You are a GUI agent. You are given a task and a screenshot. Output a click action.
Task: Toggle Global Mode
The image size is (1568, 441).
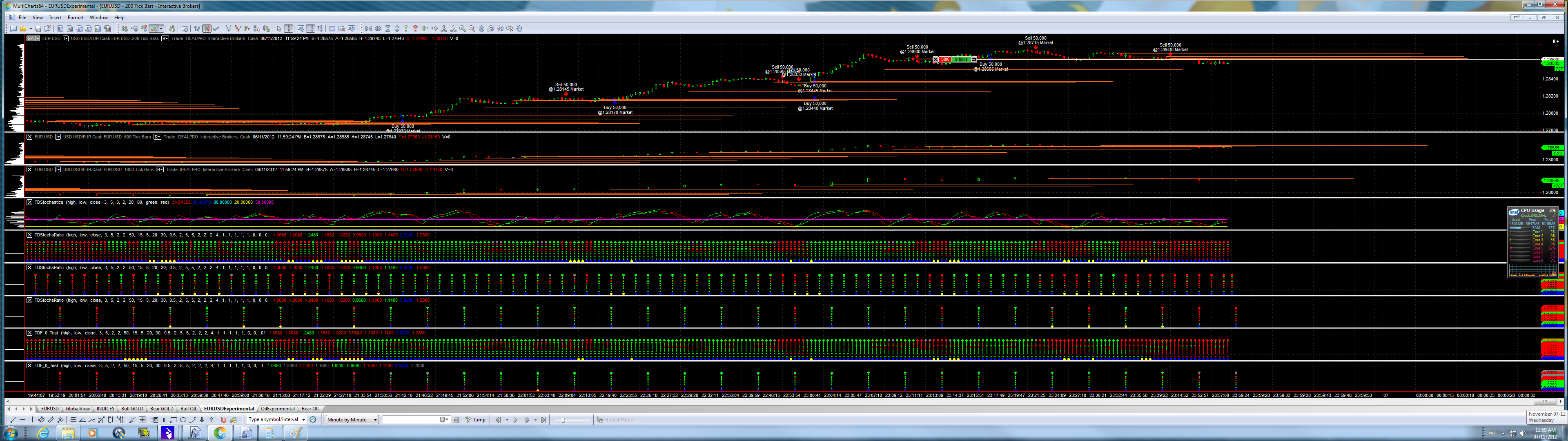[614, 420]
